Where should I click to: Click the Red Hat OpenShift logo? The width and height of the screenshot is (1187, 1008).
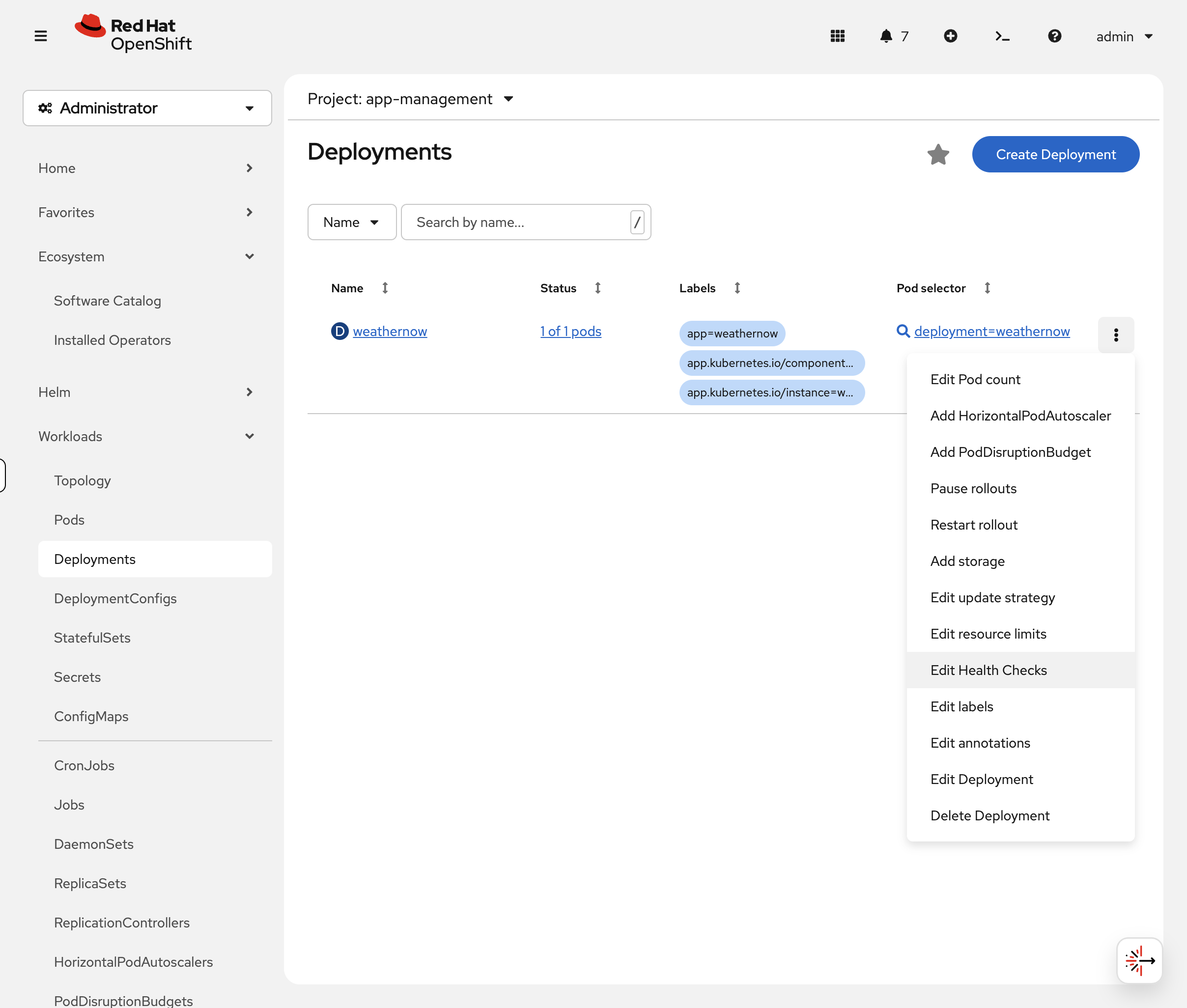133,32
